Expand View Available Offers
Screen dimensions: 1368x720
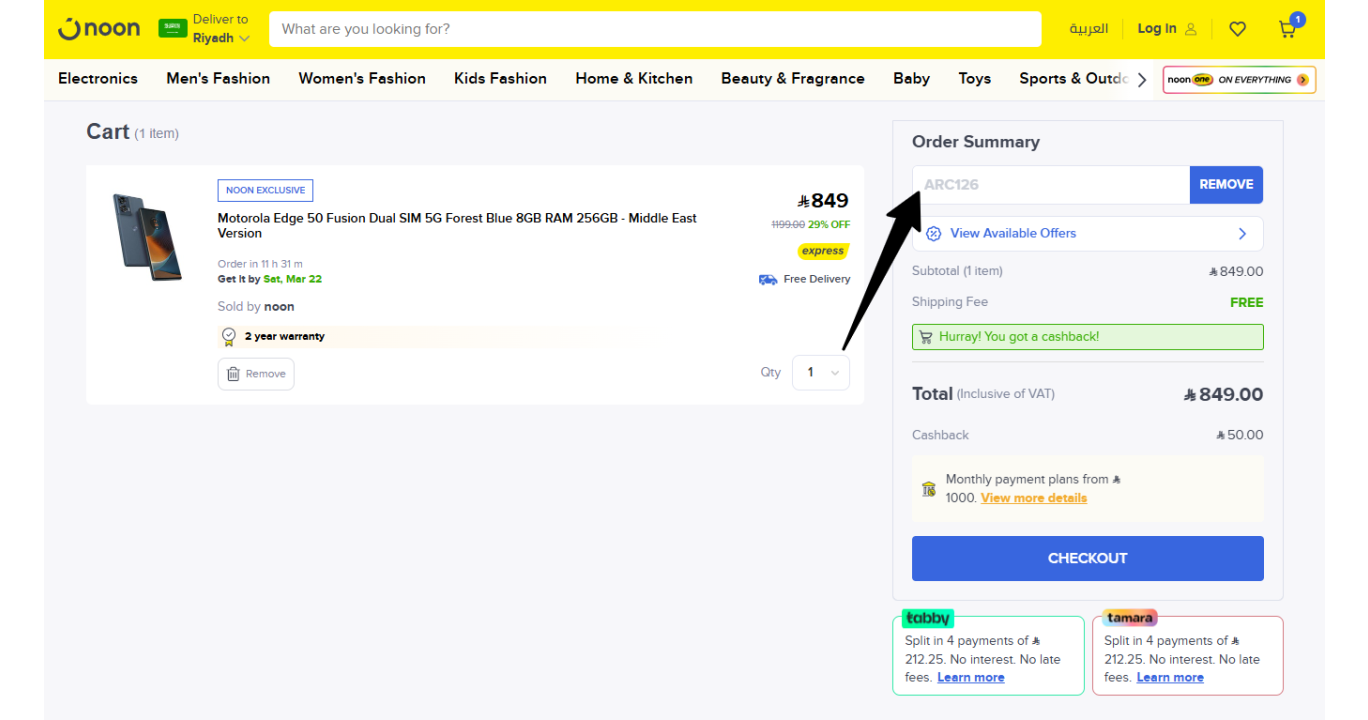1088,233
